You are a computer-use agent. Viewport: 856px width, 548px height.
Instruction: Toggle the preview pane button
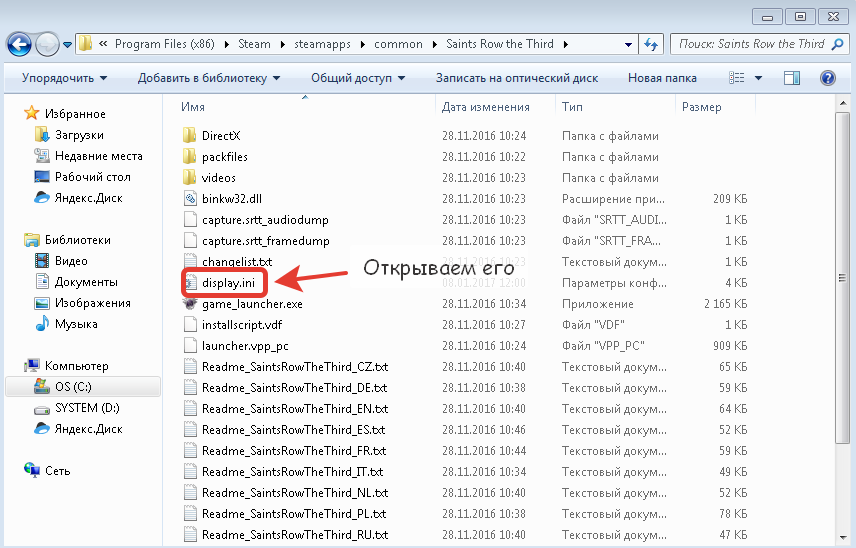coord(792,78)
